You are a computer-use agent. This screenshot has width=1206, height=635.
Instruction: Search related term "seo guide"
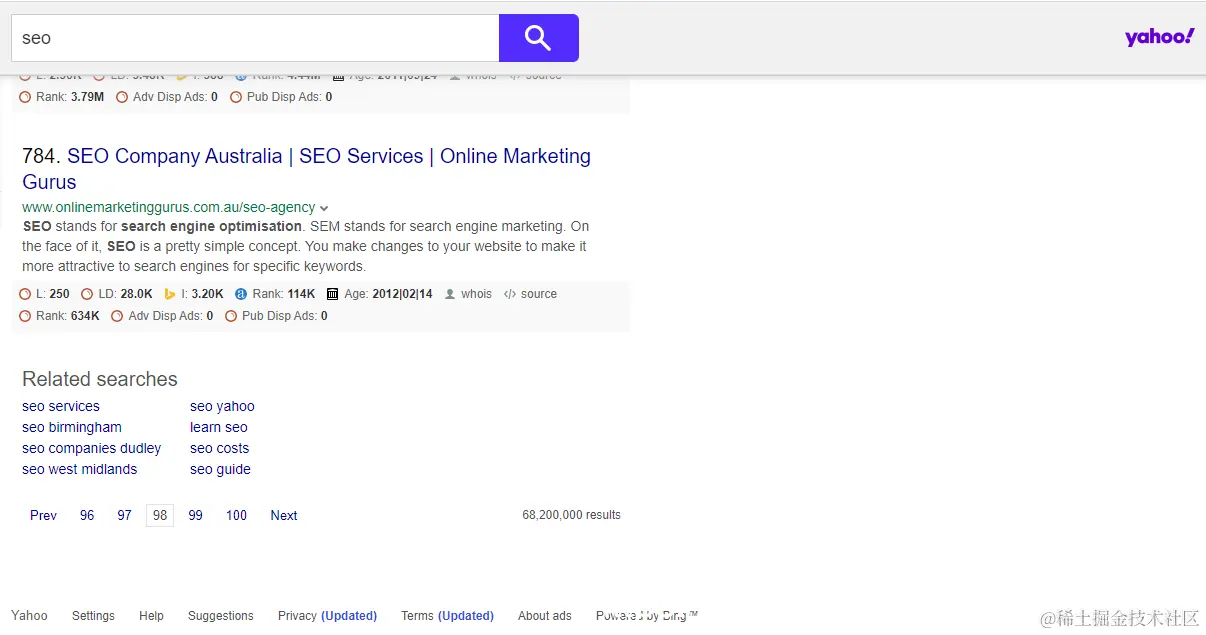click(x=220, y=469)
